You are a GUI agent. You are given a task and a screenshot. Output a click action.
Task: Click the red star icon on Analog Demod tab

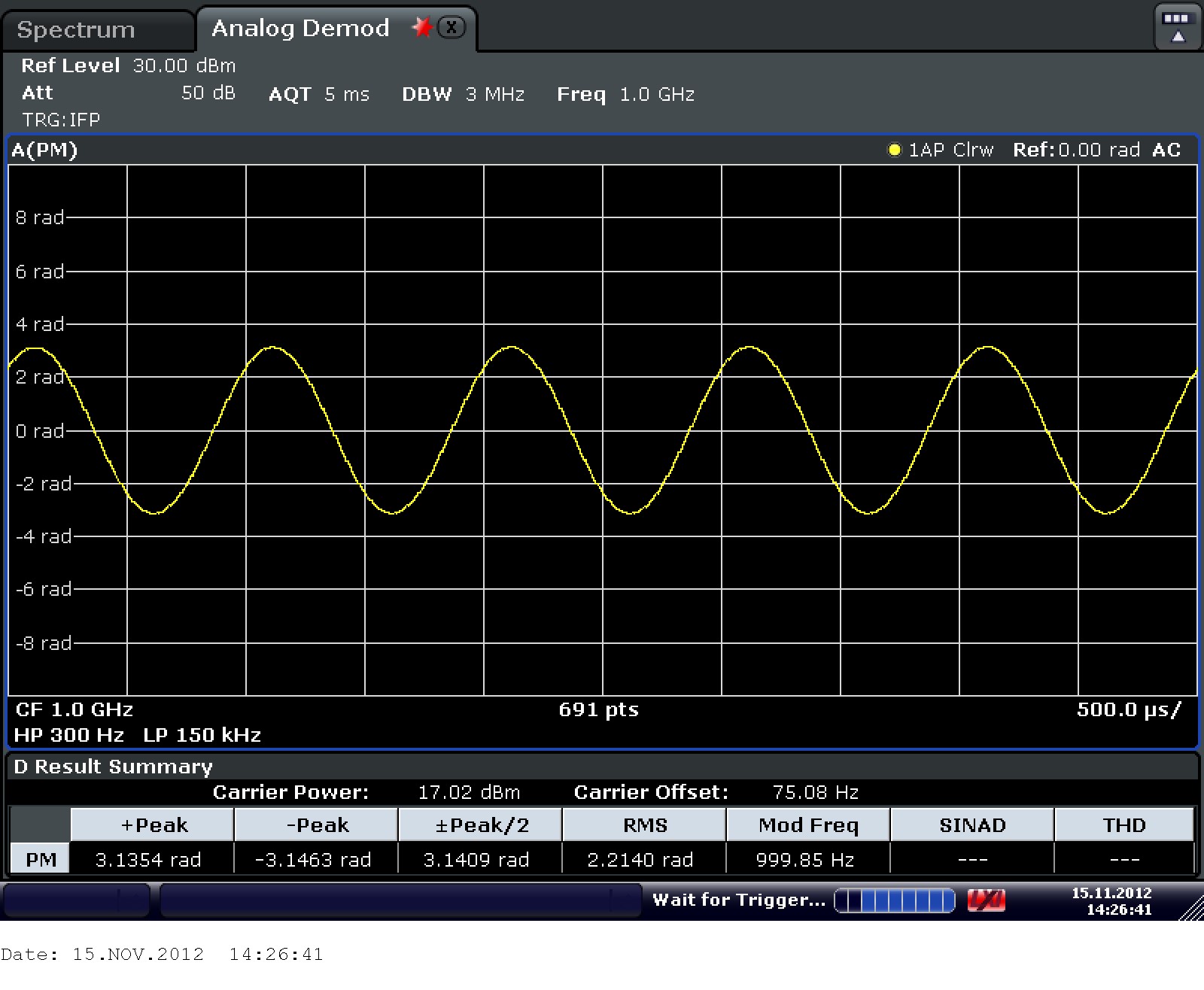pos(422,28)
